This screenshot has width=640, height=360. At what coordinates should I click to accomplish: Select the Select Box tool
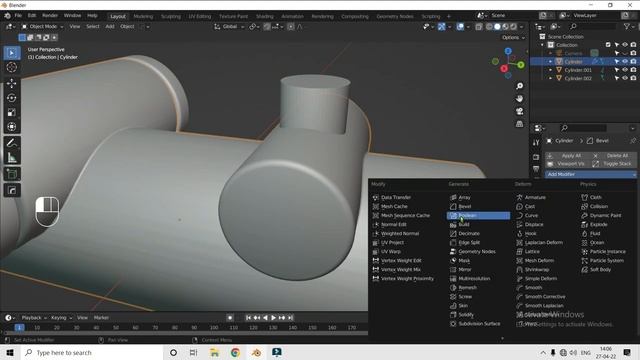click(x=12, y=53)
